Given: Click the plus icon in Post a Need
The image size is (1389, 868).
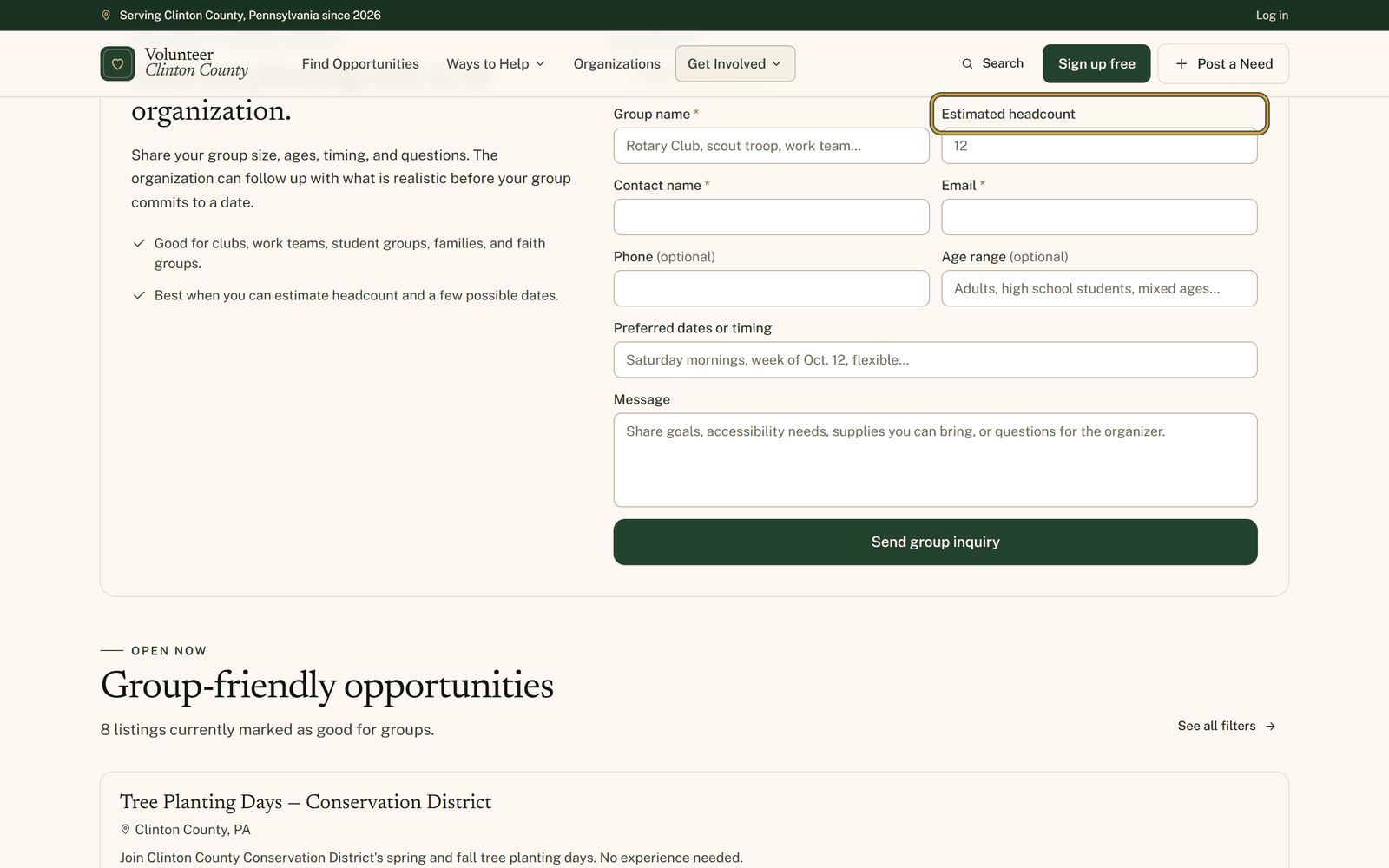Looking at the screenshot, I should point(1181,63).
